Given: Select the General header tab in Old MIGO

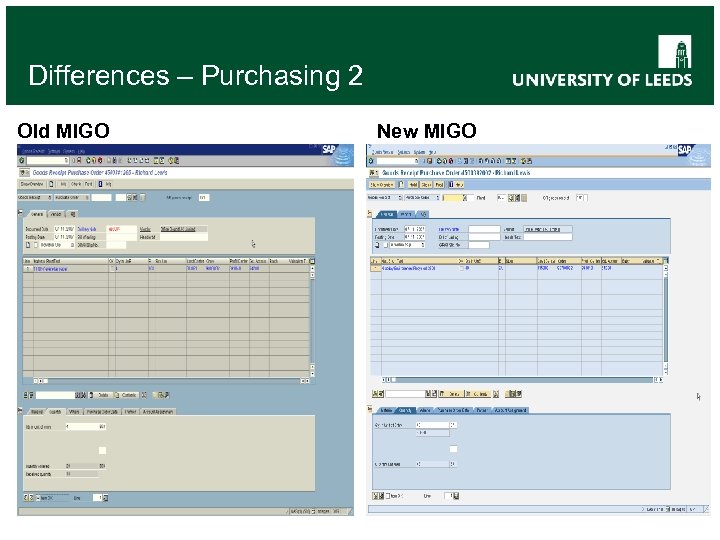Looking at the screenshot, I should (37, 214).
